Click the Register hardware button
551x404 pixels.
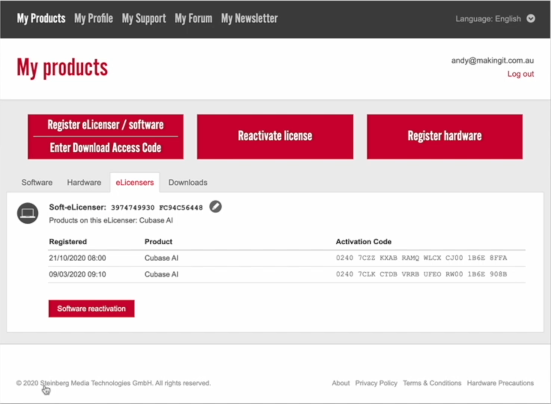445,136
